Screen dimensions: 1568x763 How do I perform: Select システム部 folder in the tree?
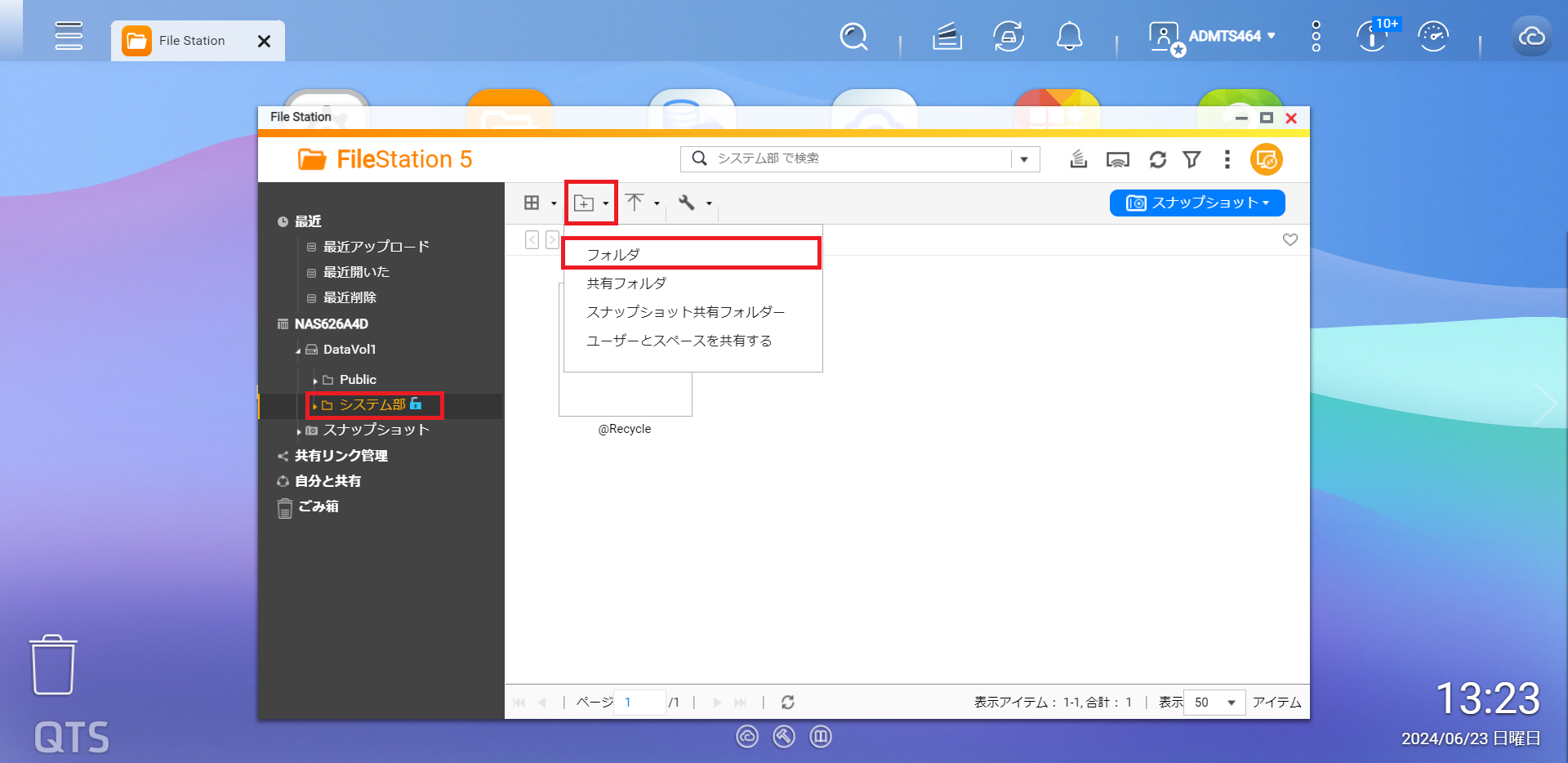coord(372,405)
